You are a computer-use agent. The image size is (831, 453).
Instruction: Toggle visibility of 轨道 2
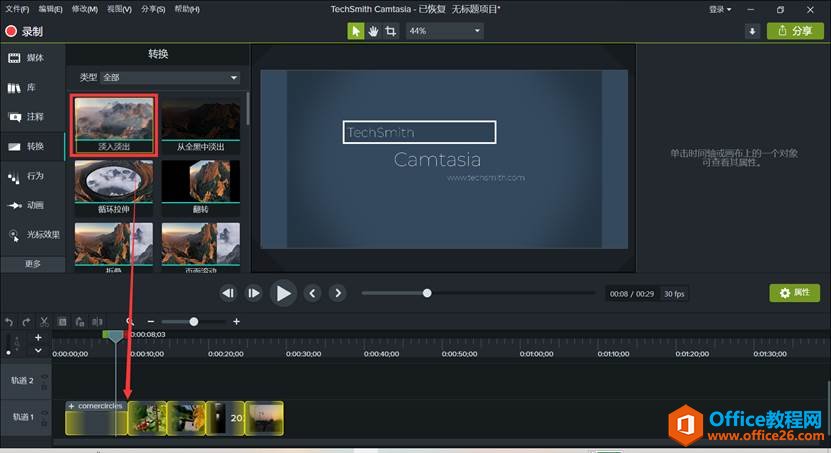44,377
